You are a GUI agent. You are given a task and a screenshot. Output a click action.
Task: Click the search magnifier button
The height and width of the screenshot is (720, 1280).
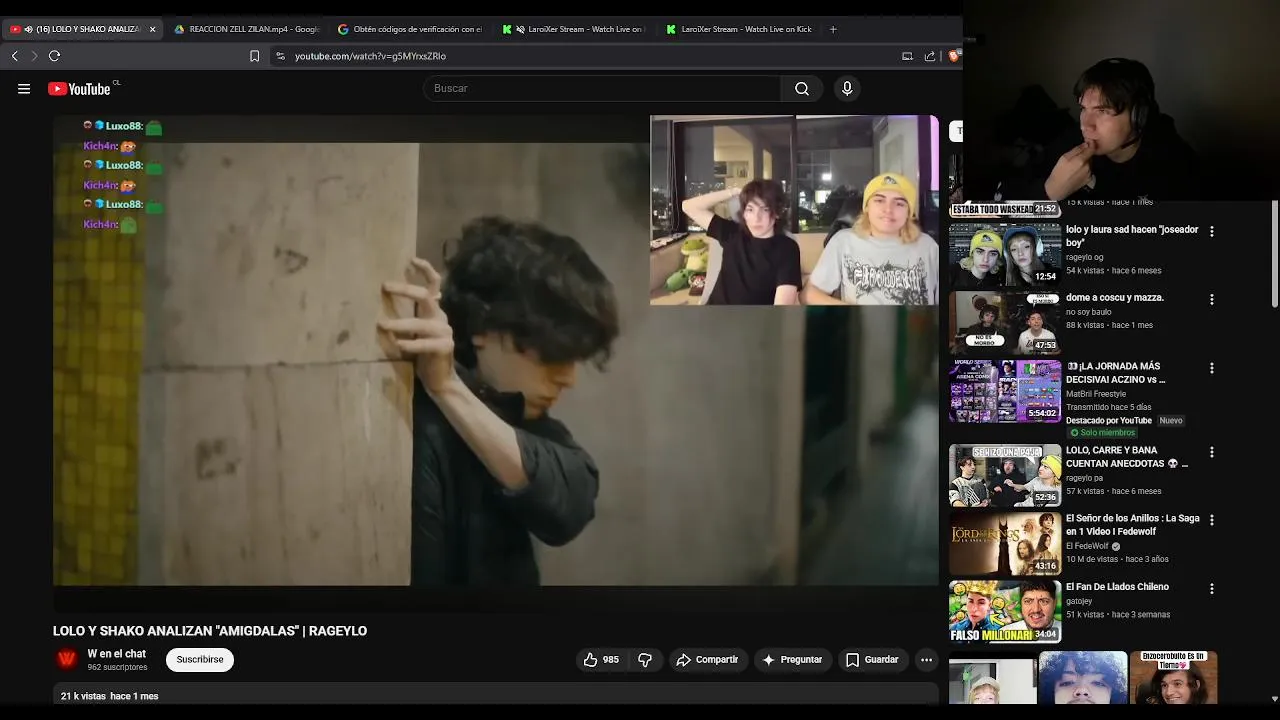(802, 89)
